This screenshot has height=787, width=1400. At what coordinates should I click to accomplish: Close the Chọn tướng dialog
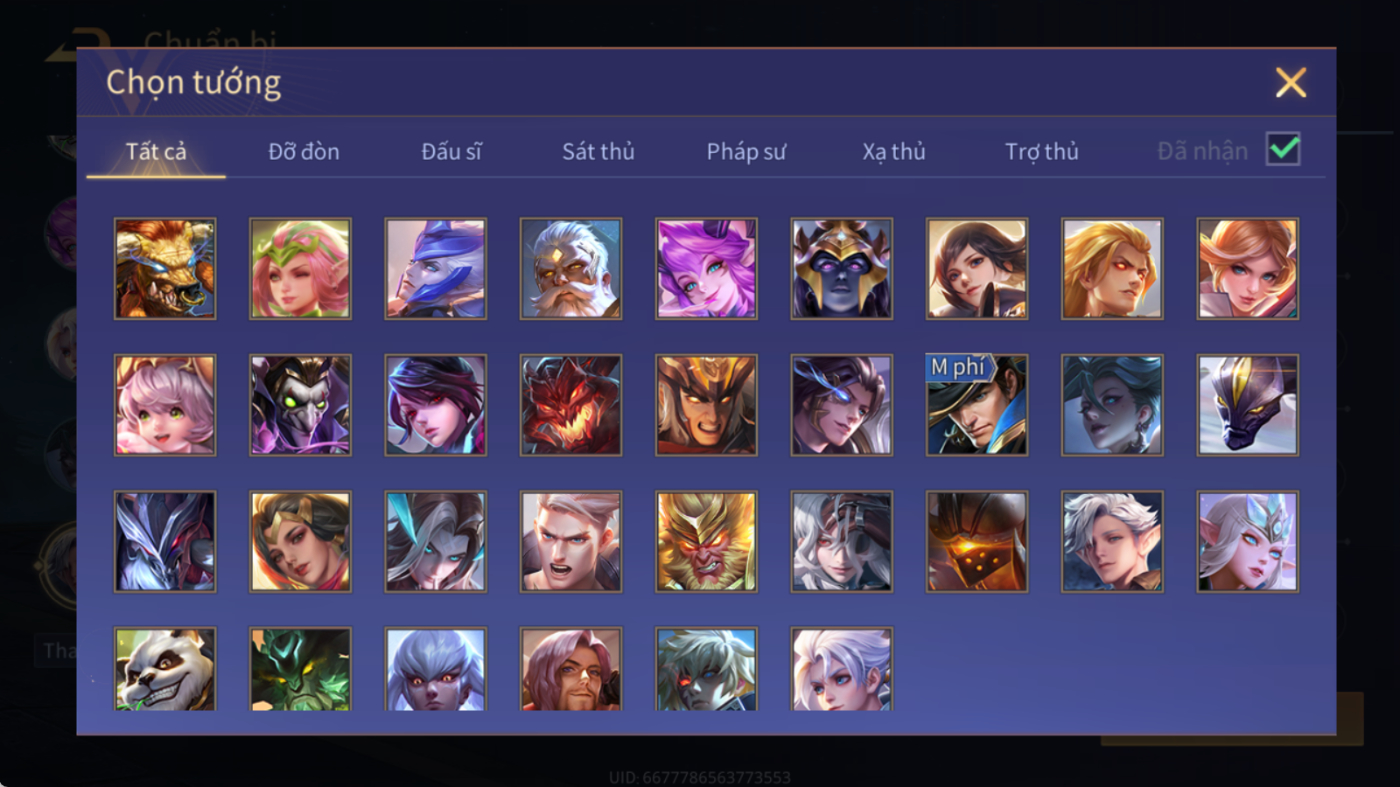(1291, 82)
